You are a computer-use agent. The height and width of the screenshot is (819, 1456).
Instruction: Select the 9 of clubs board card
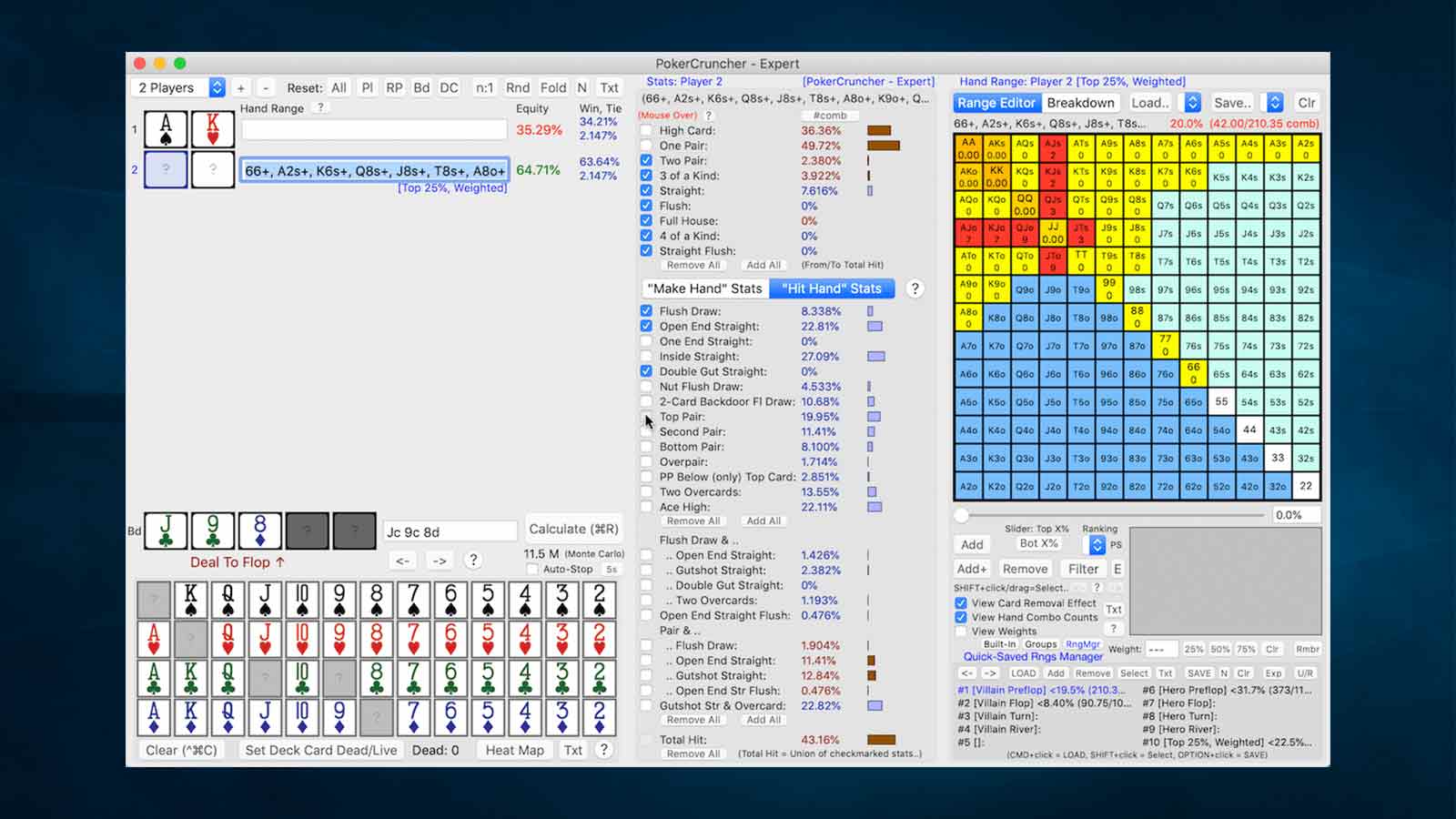coord(212,531)
